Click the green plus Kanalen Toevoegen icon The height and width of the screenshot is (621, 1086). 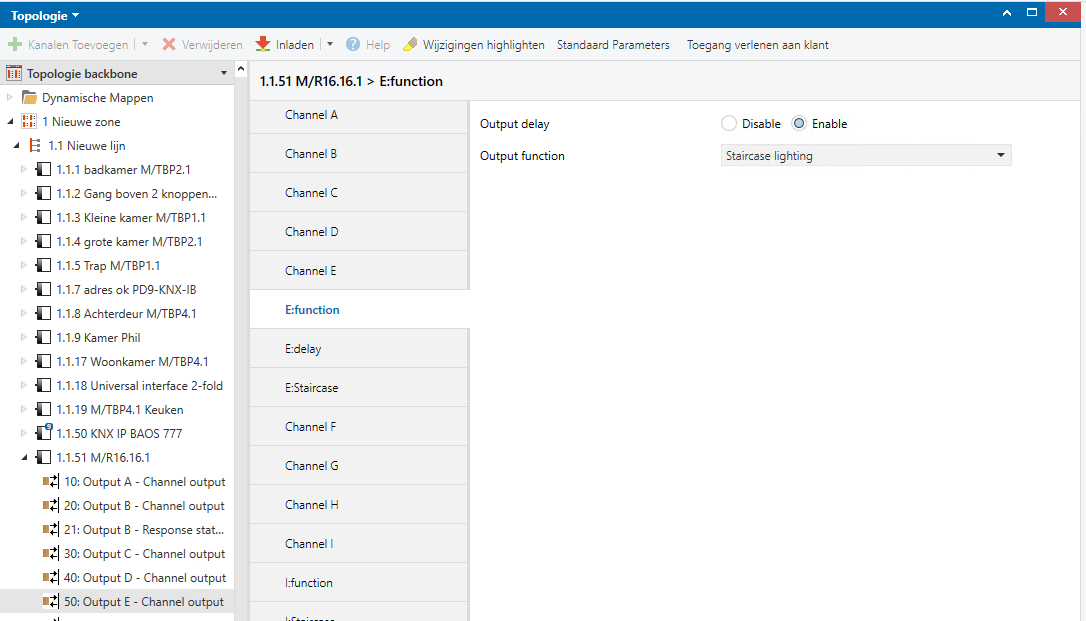[x=15, y=45]
